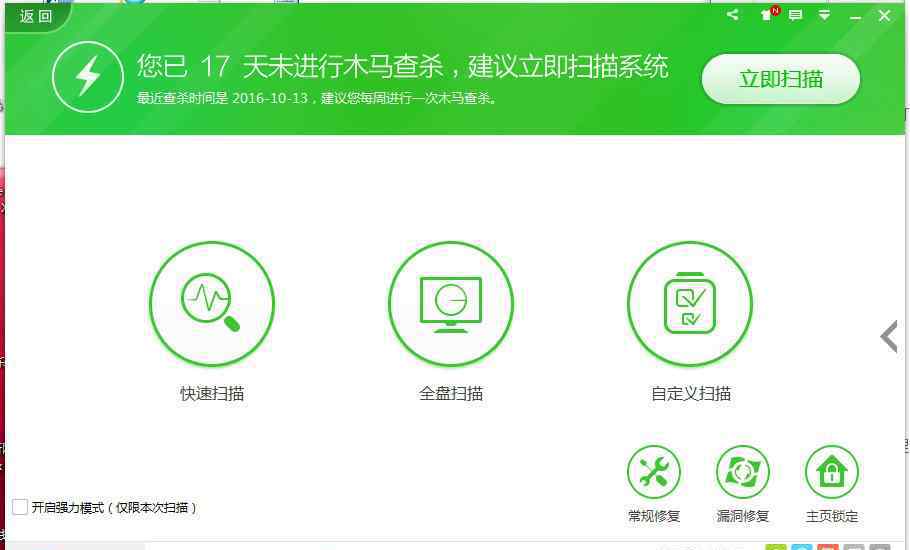Viewport: 910px width, 550px height.
Task: Click the lightning bolt circle icon
Action: tap(88, 76)
